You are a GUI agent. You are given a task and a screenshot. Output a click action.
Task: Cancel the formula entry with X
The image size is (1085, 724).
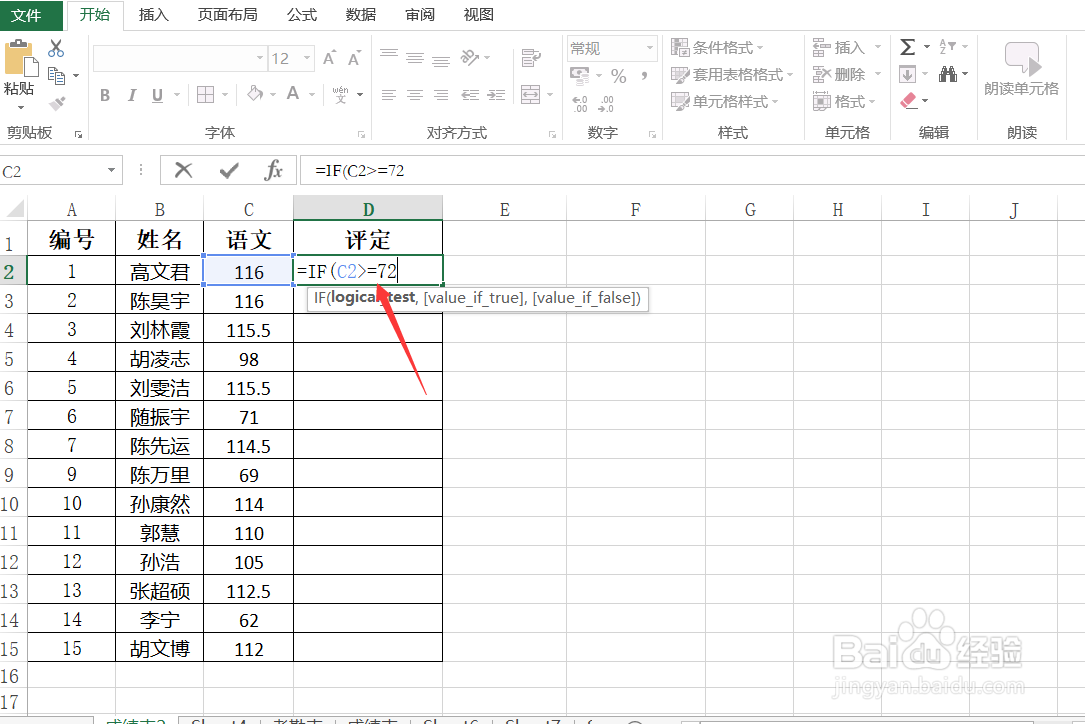click(x=183, y=170)
